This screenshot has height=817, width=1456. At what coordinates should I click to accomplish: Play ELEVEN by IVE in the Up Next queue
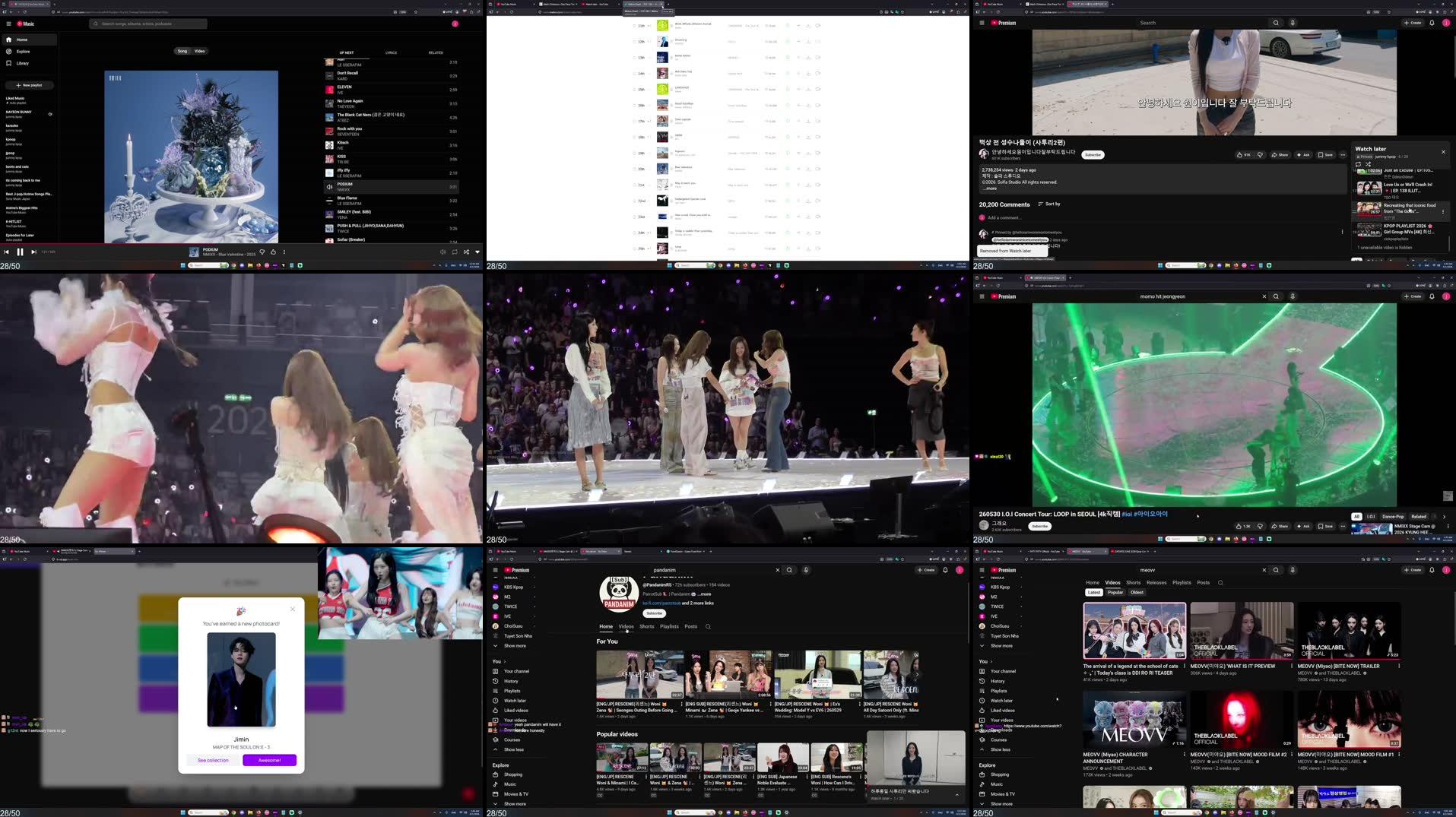pyautogui.click(x=392, y=90)
